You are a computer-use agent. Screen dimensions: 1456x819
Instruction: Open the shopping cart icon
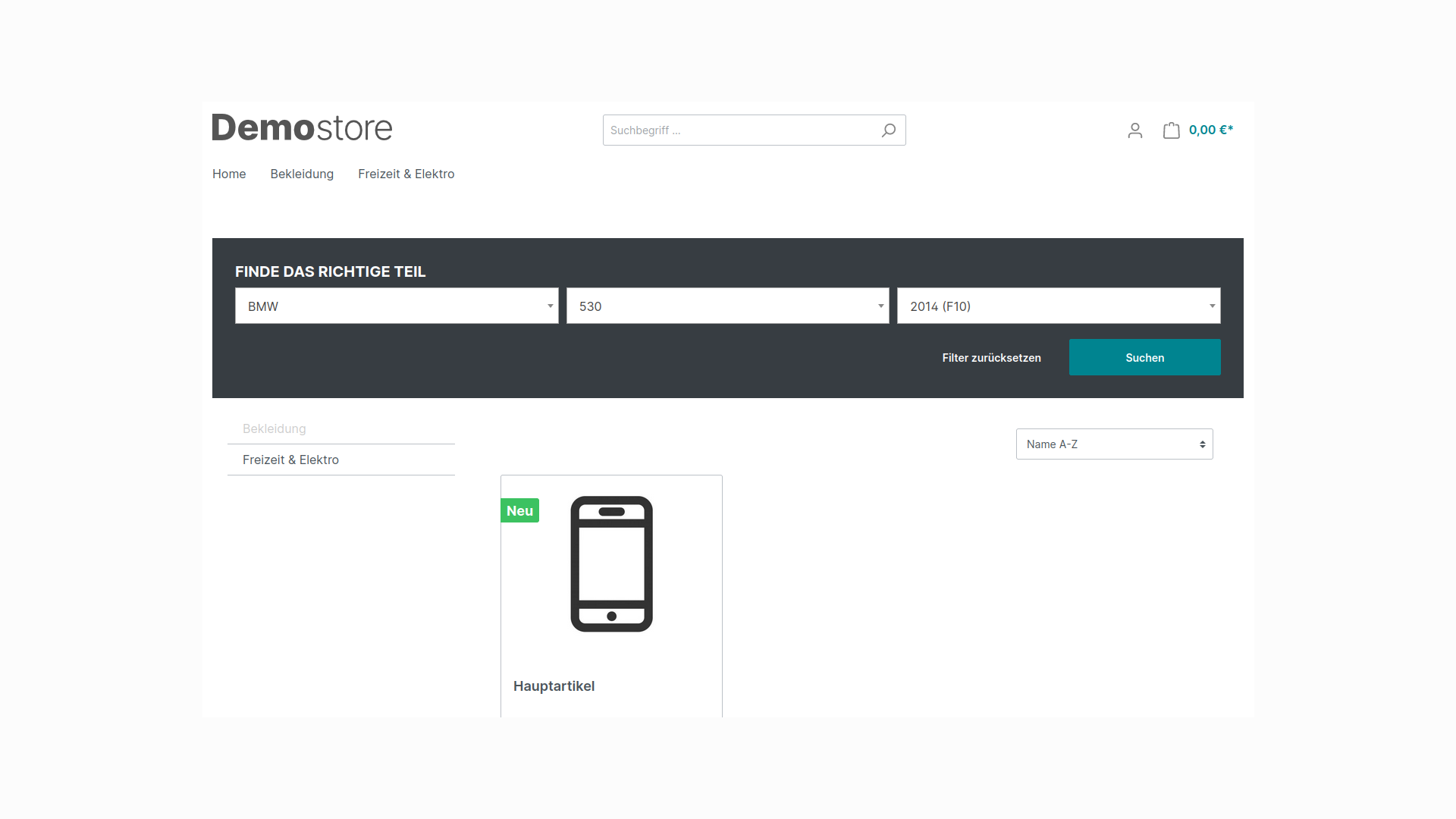(x=1171, y=130)
